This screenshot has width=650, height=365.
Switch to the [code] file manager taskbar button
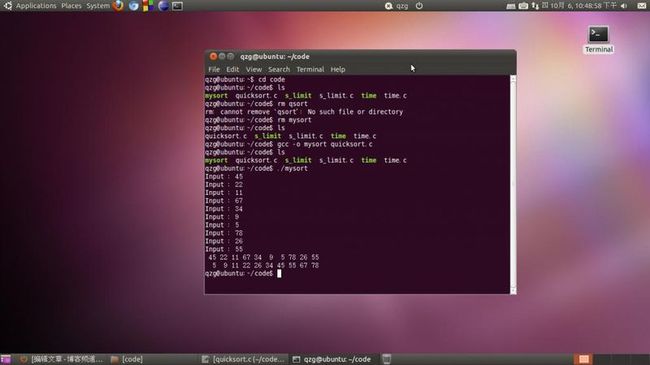127,359
